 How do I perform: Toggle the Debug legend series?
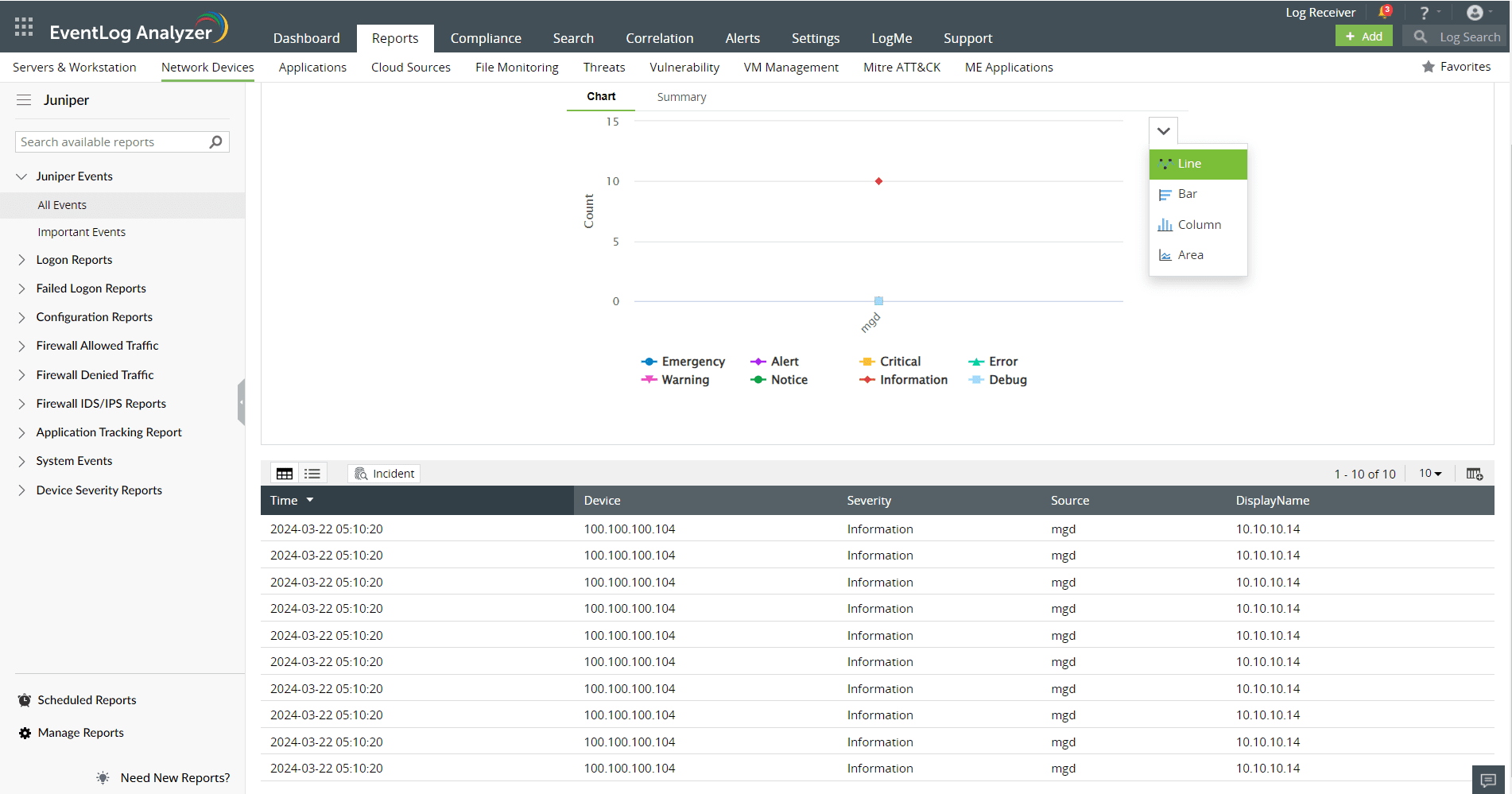coord(998,380)
